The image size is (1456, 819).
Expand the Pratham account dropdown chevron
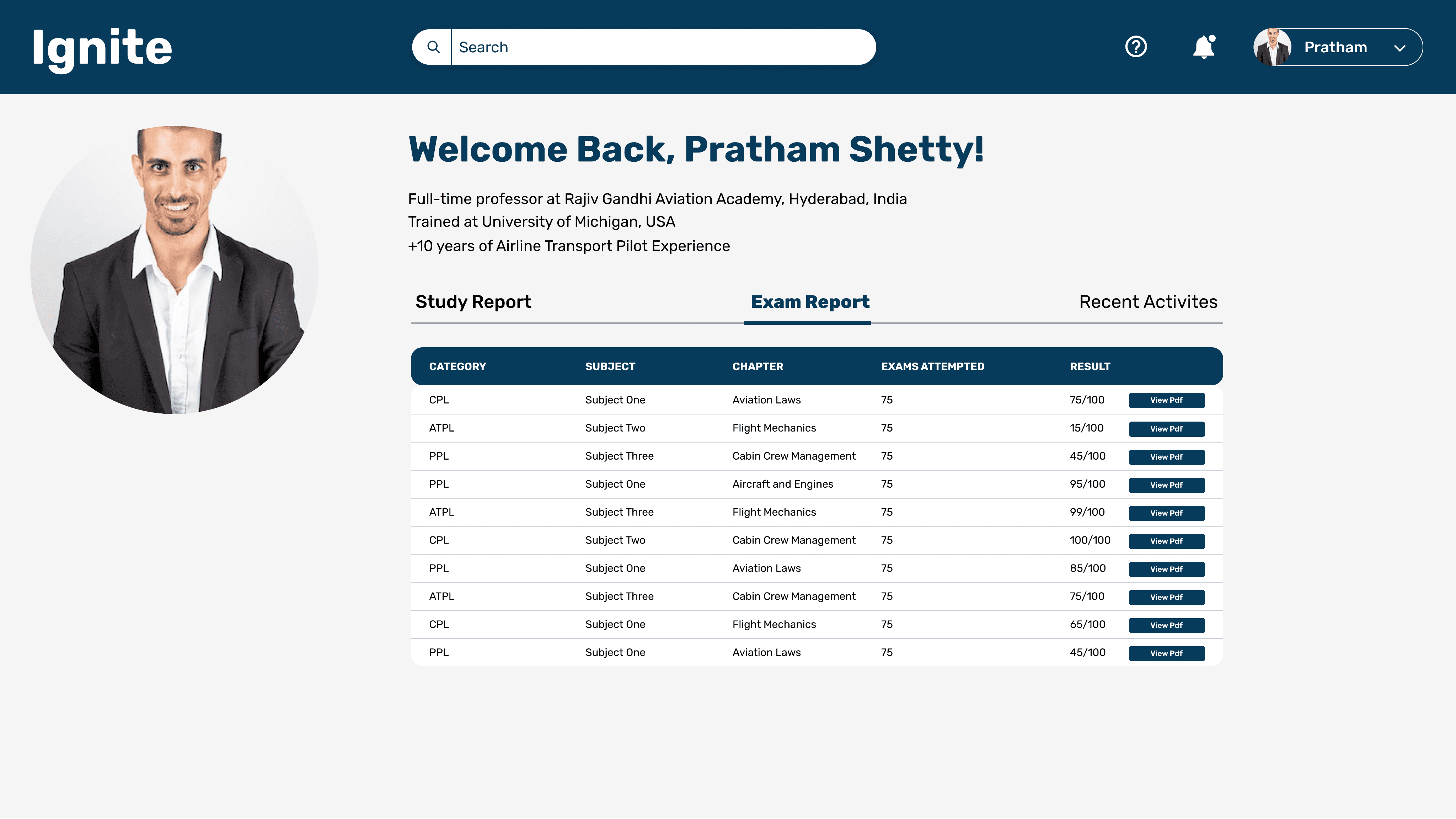pos(1399,48)
